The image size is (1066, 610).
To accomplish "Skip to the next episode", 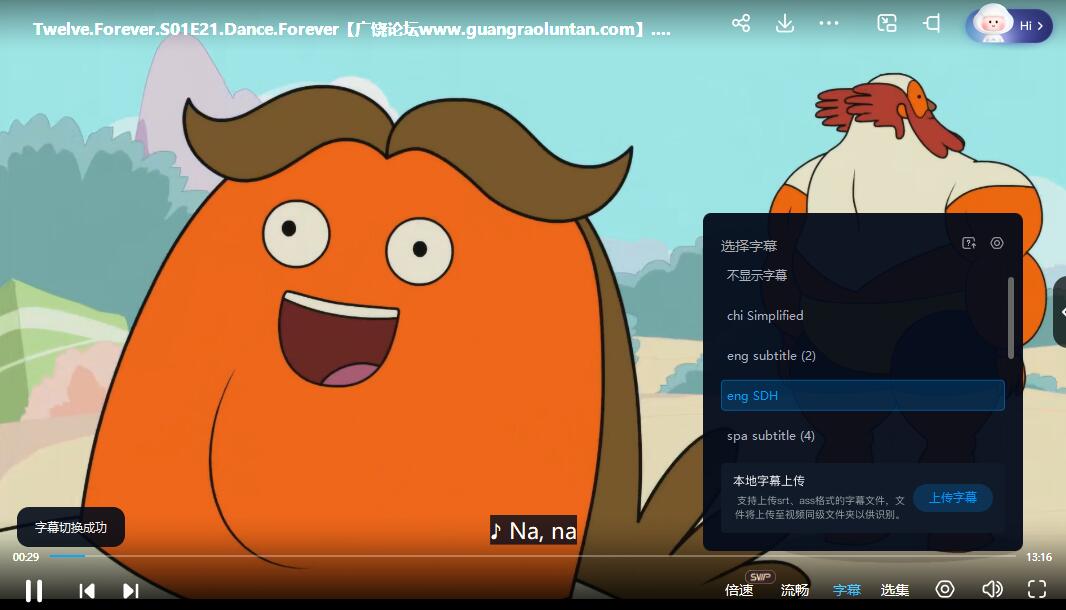I will tap(131, 591).
